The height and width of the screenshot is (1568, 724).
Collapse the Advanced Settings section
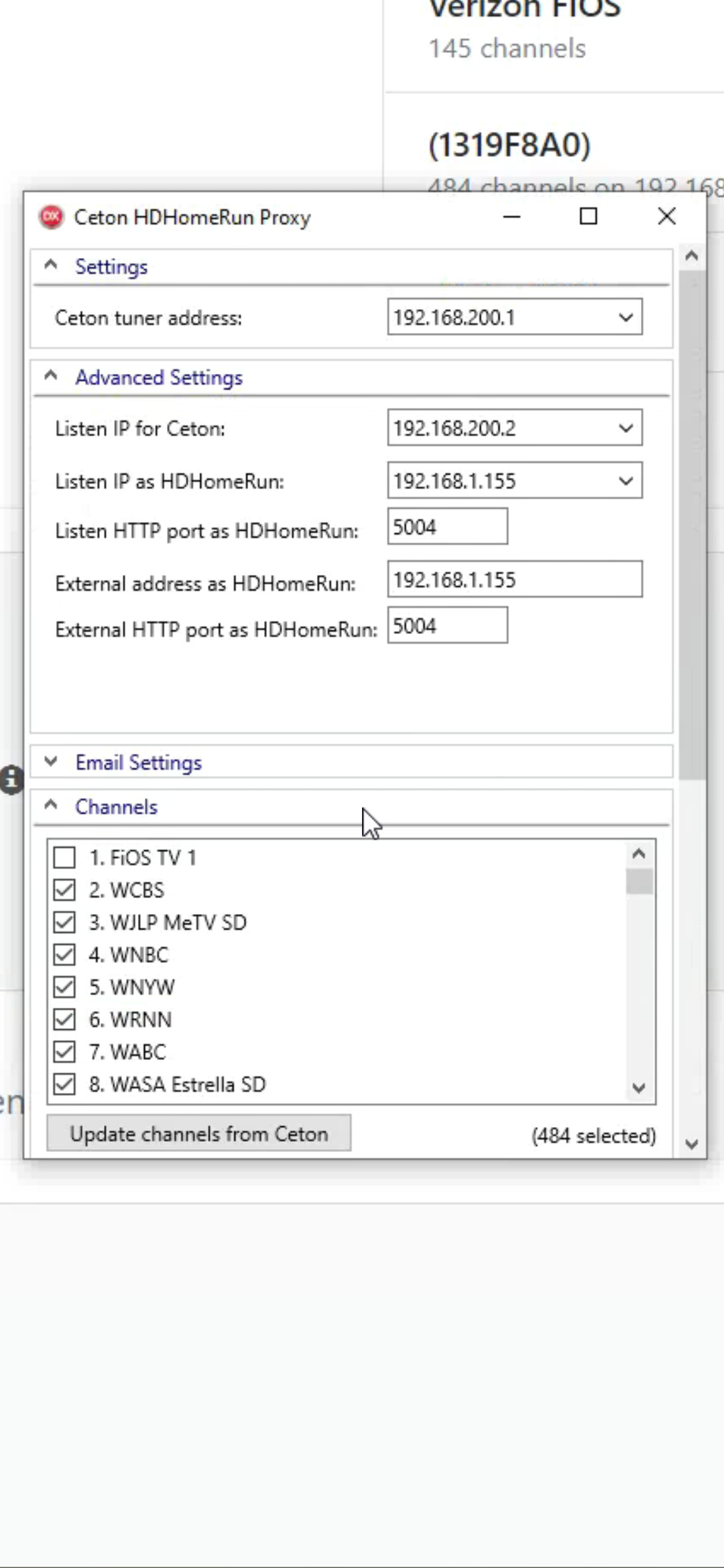(51, 377)
